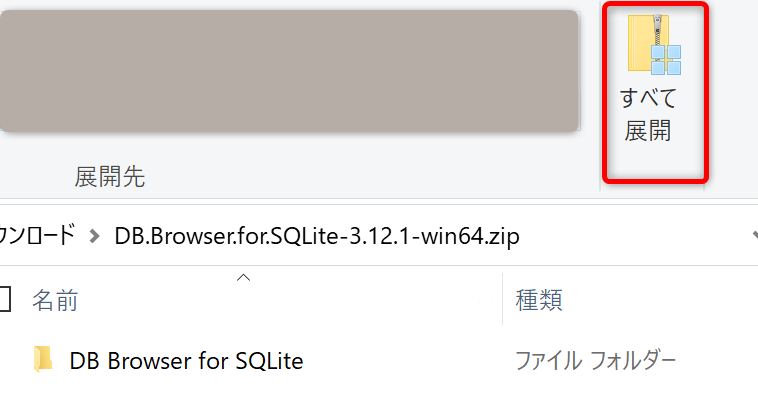Sort the list by the 種類 column header

[x=539, y=300]
